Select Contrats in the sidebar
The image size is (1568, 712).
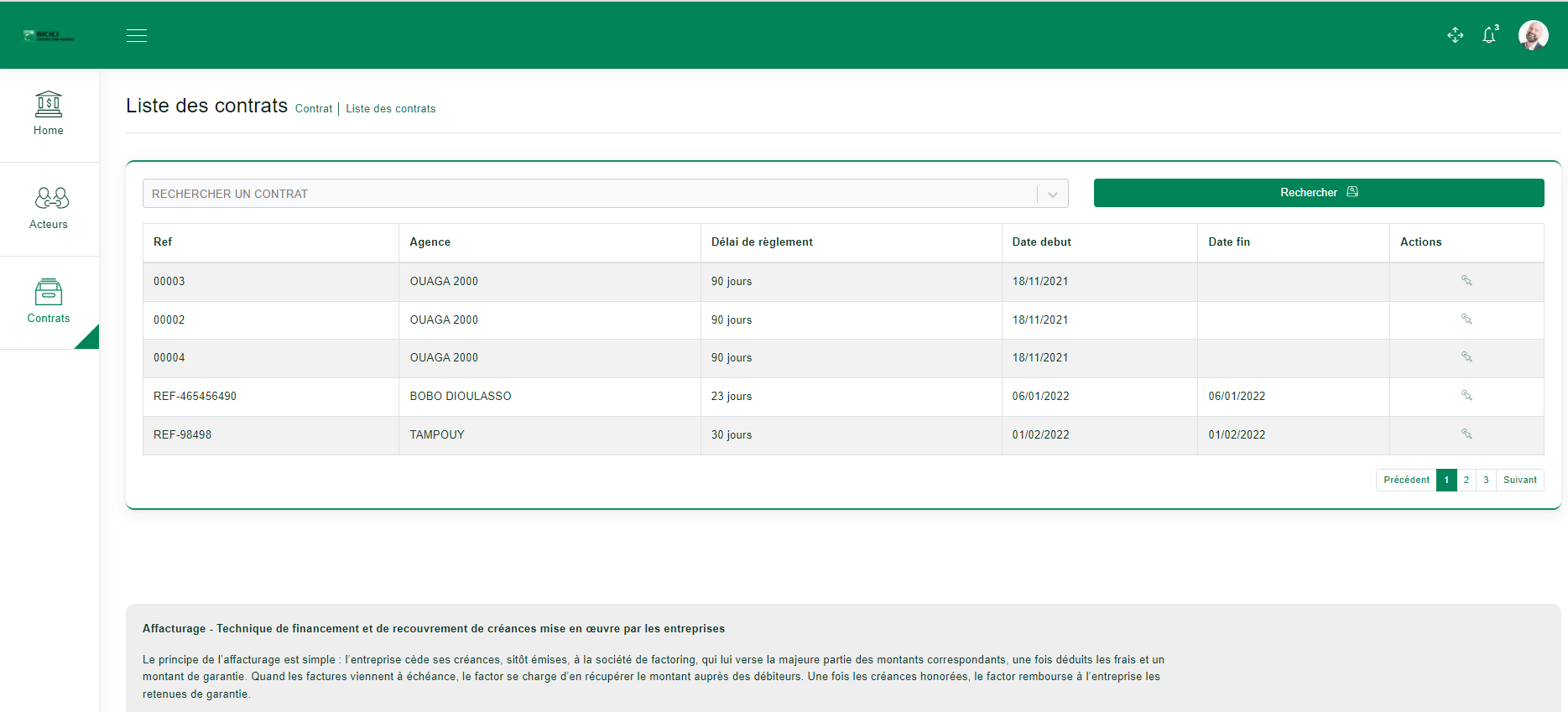[x=49, y=302]
